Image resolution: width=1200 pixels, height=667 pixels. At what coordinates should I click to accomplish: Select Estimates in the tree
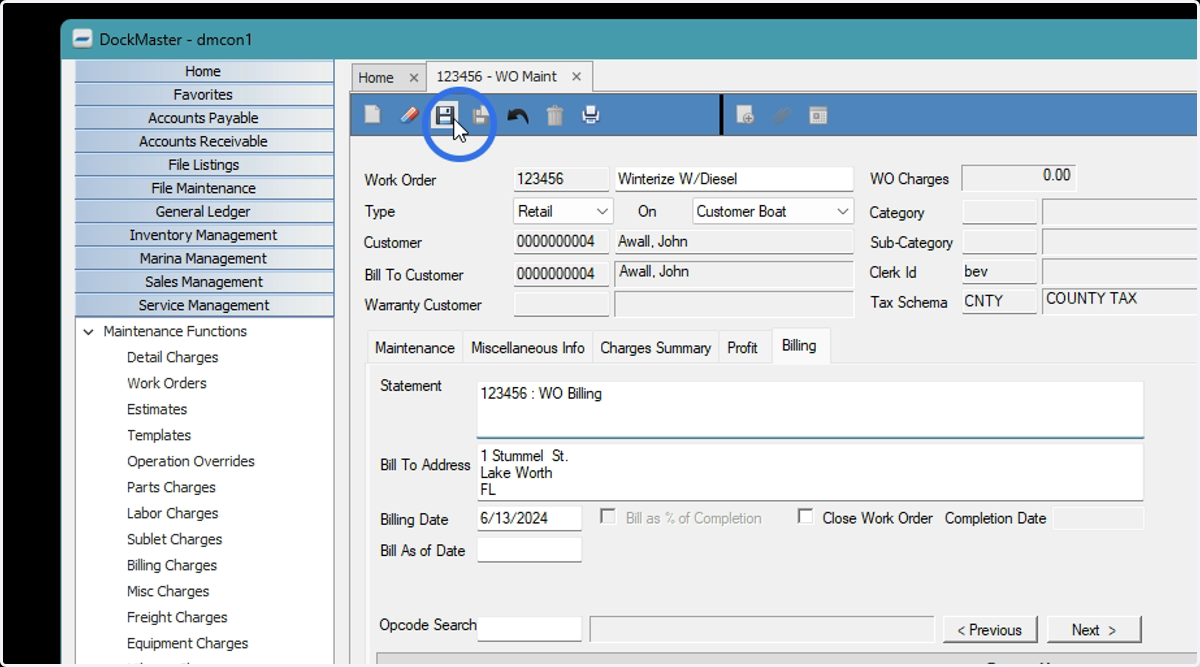click(x=157, y=409)
